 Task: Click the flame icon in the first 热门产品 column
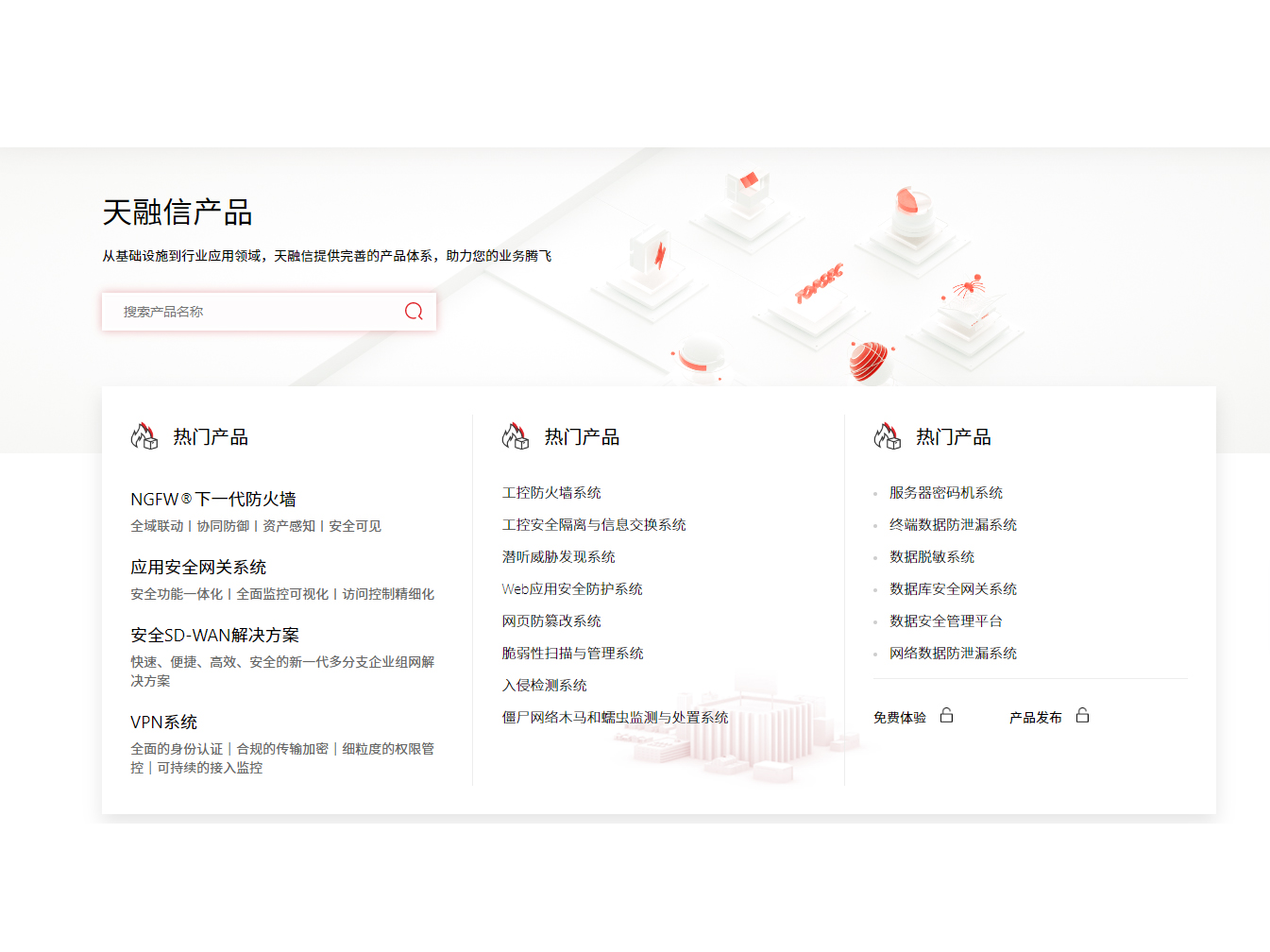[144, 436]
